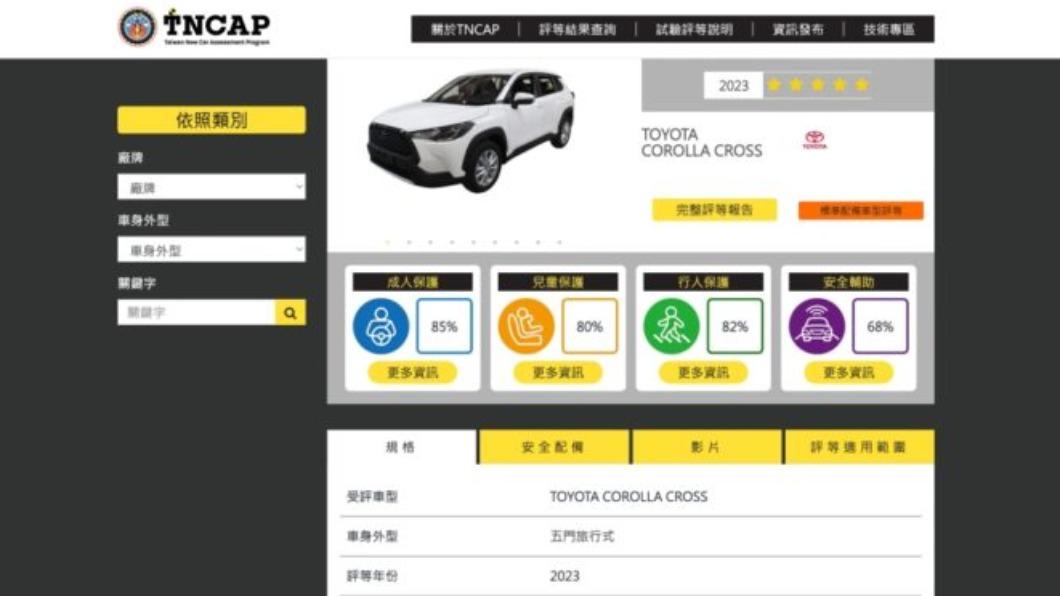Viewport: 1060px width, 596px height.
Task: Click the 評等年份 value 2023
Action: (564, 576)
